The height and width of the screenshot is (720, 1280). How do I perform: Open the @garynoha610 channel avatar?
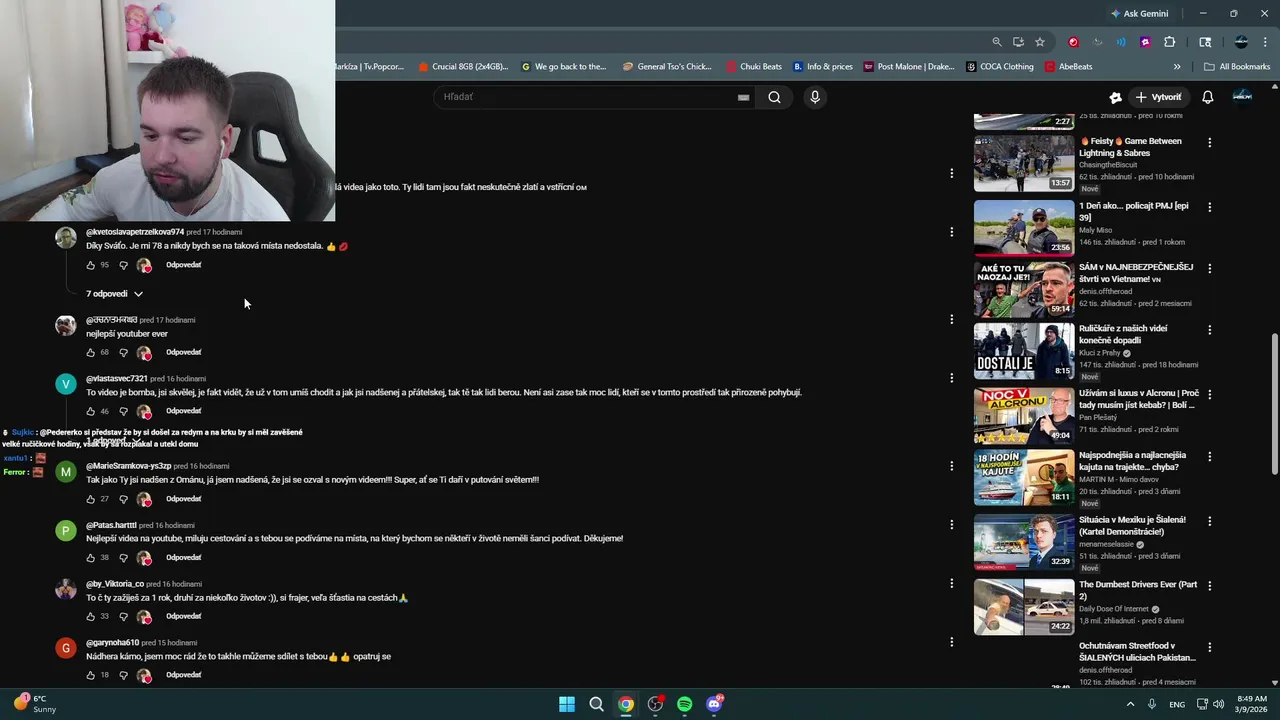tap(66, 648)
